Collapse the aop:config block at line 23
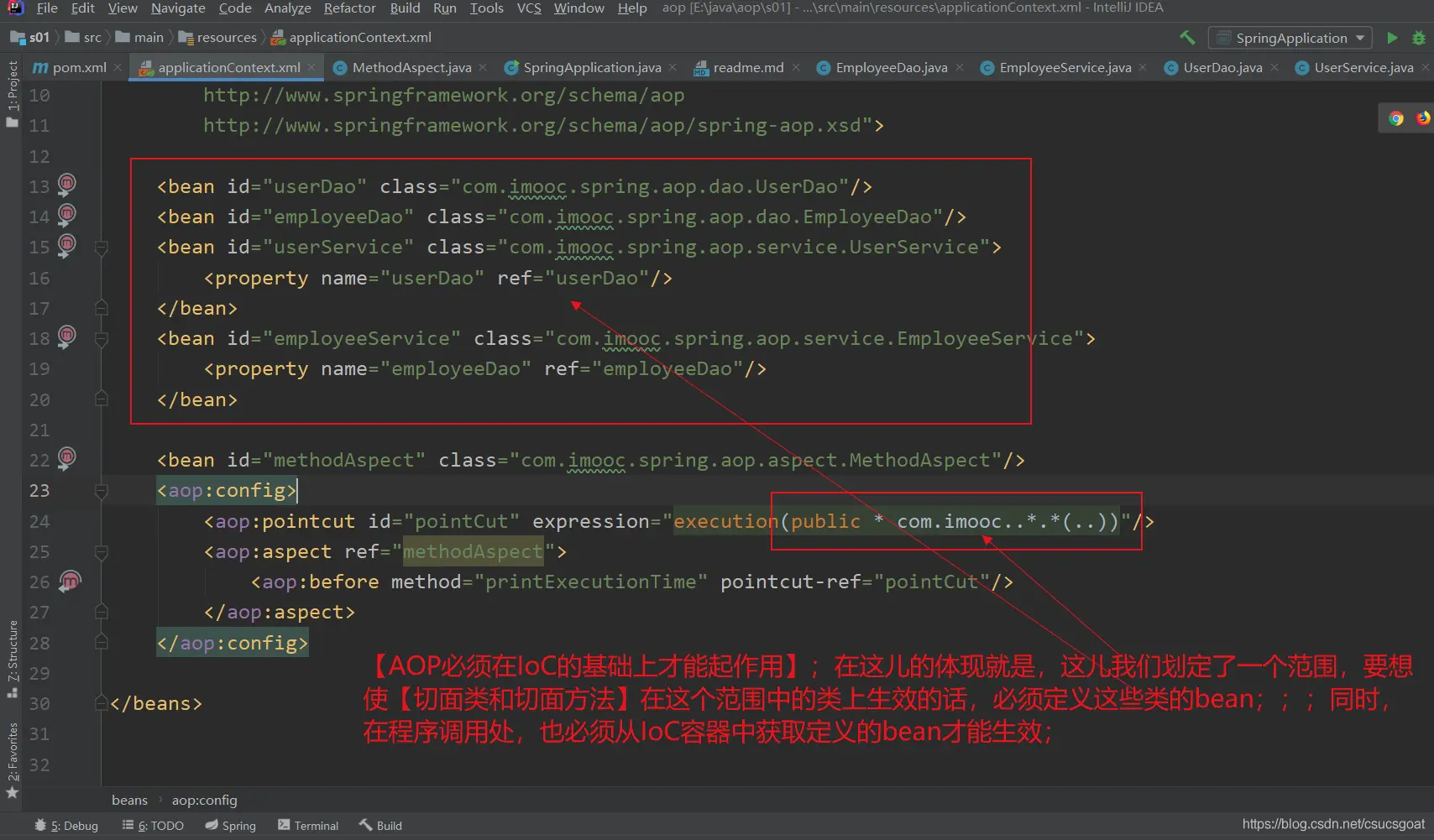Screen dimensions: 1434x840 click(102, 491)
